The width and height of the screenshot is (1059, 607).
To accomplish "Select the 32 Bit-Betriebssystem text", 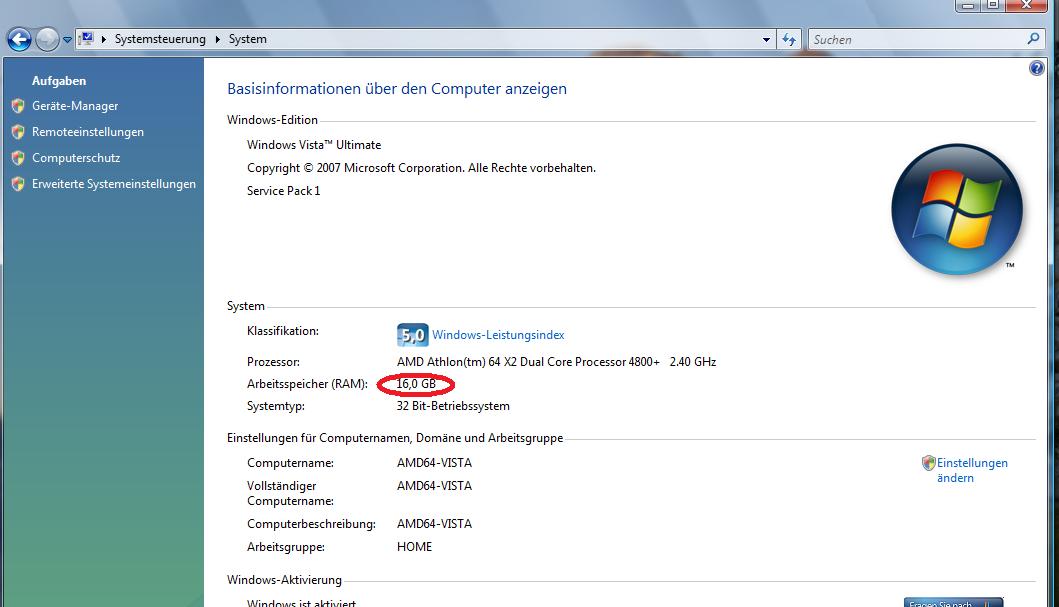I will click(453, 406).
